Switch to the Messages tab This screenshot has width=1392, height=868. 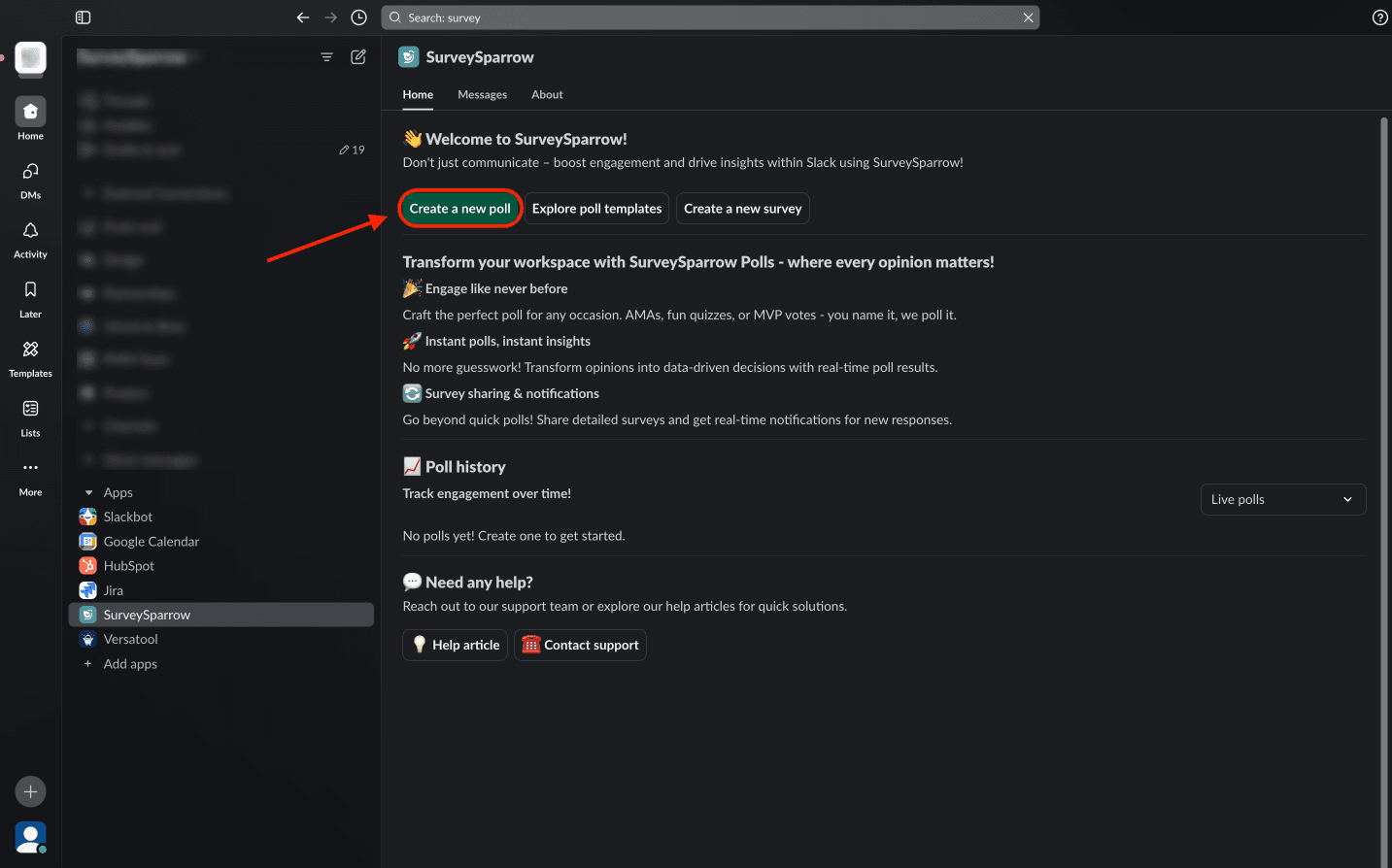click(x=482, y=95)
